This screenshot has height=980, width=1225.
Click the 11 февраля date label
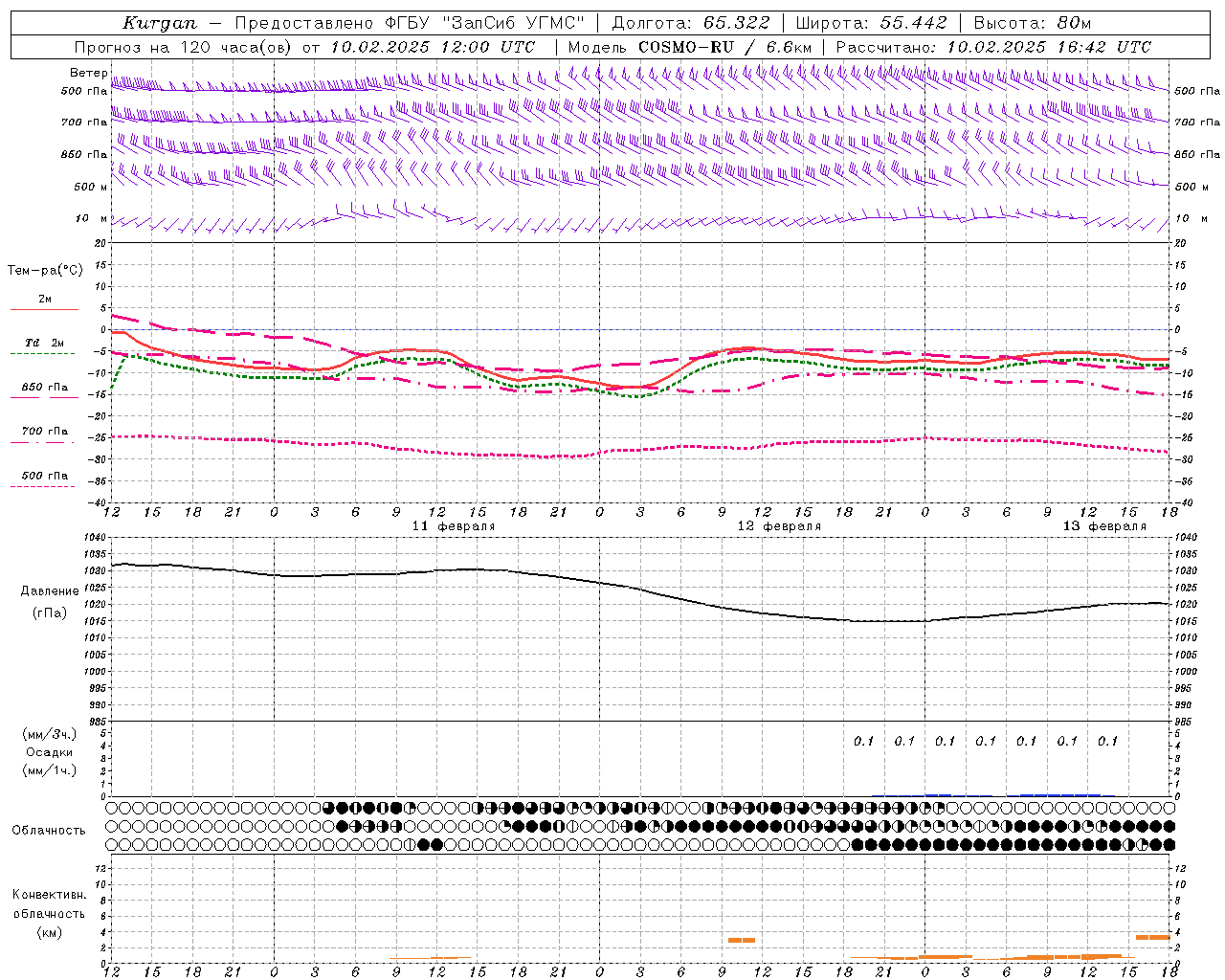[454, 526]
